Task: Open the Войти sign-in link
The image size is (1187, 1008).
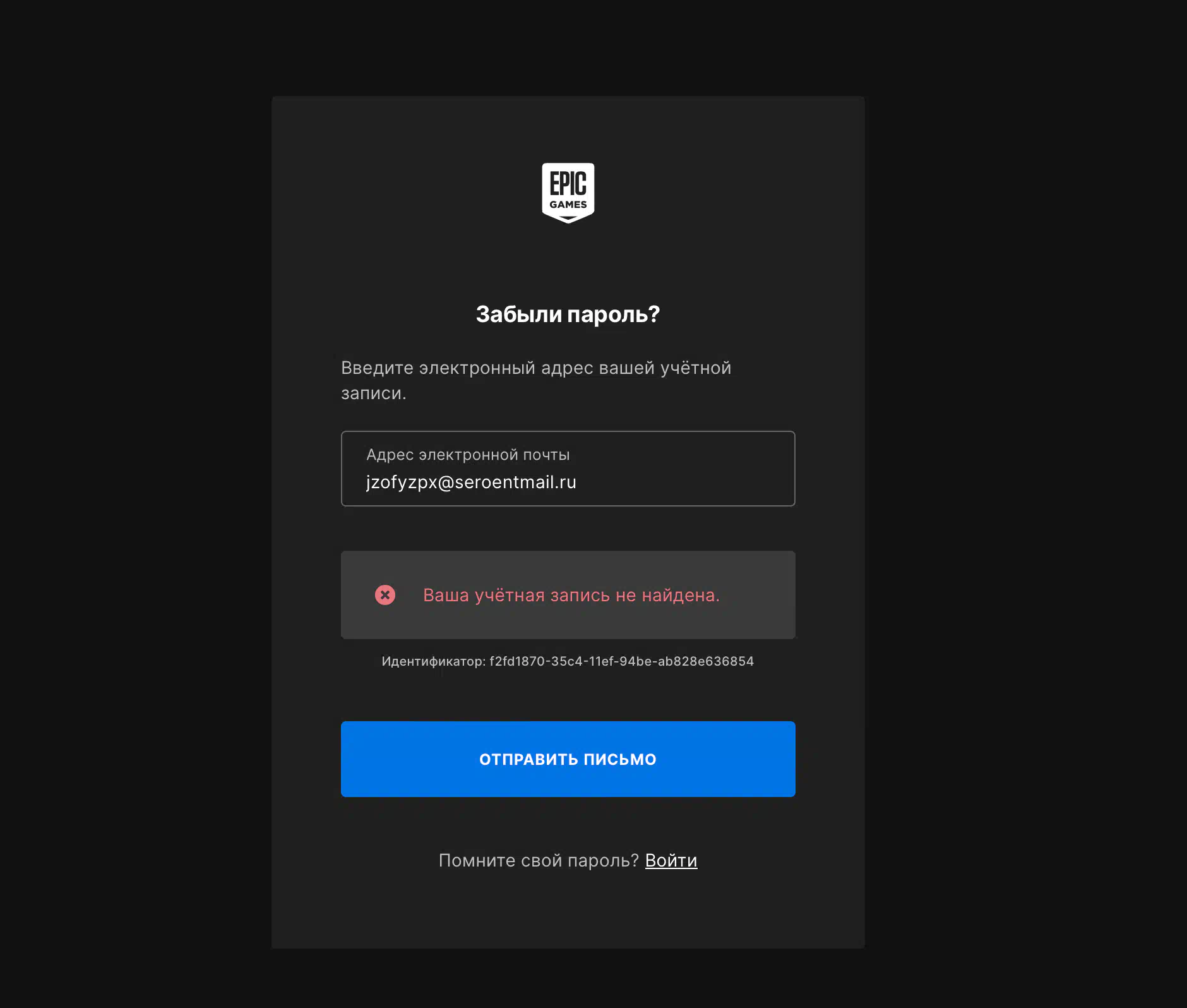Action: (x=671, y=860)
